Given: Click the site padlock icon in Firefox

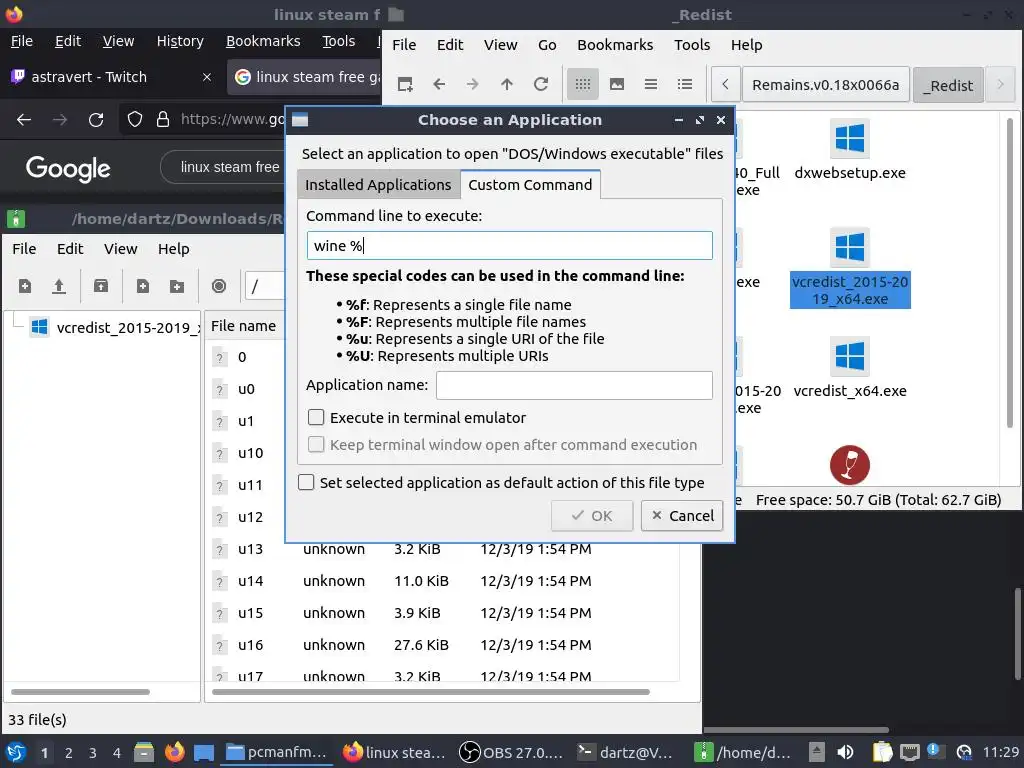Looking at the screenshot, I should [x=163, y=120].
